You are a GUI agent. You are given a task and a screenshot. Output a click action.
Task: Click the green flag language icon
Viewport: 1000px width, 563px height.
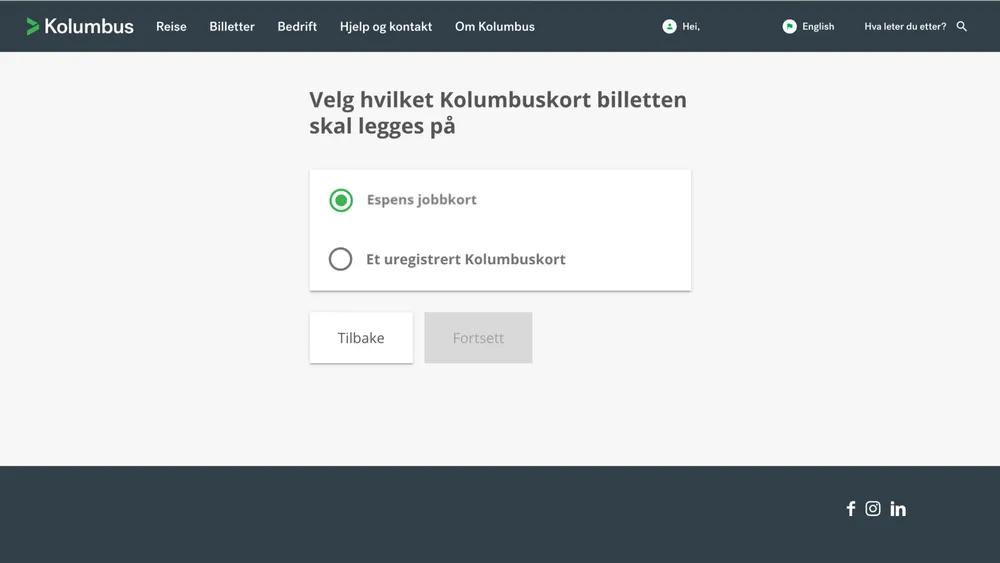click(x=789, y=27)
